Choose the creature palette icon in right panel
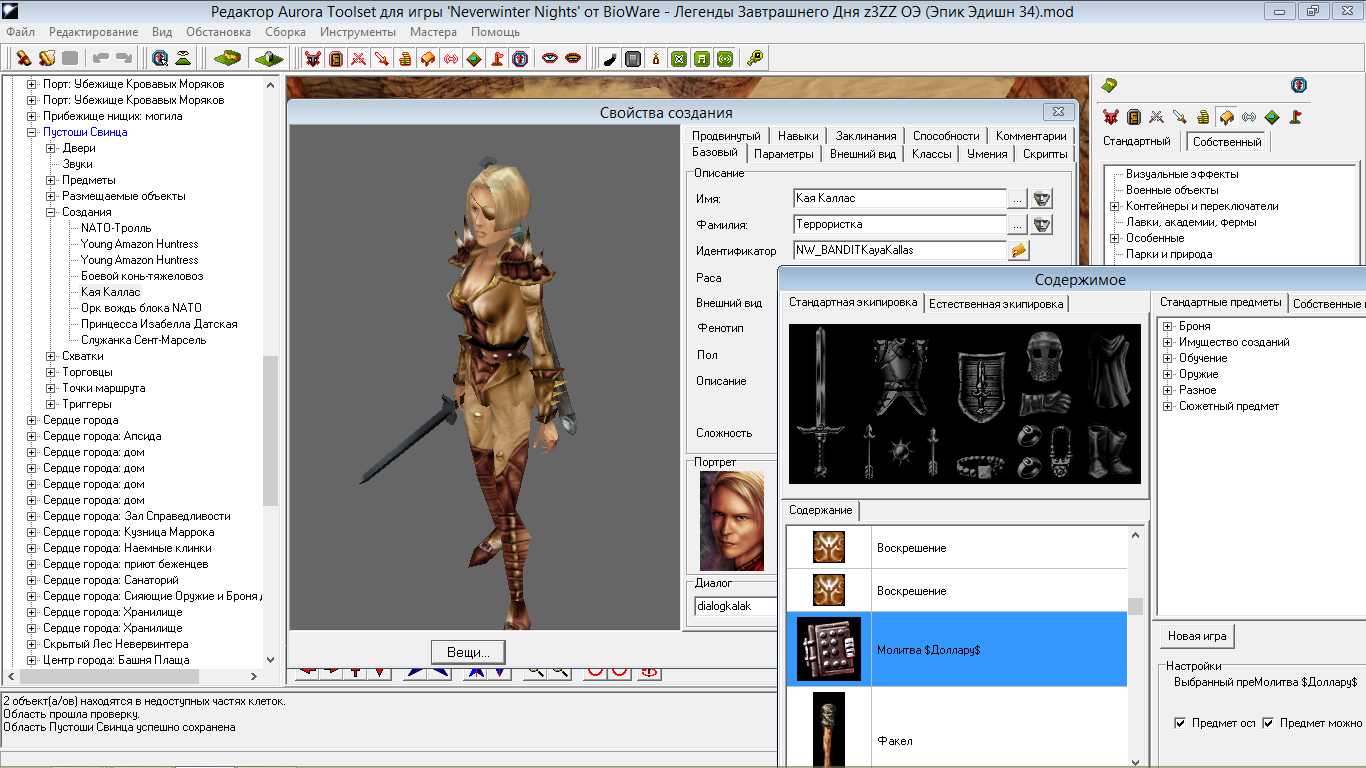Image resolution: width=1366 pixels, height=768 pixels. (1109, 117)
